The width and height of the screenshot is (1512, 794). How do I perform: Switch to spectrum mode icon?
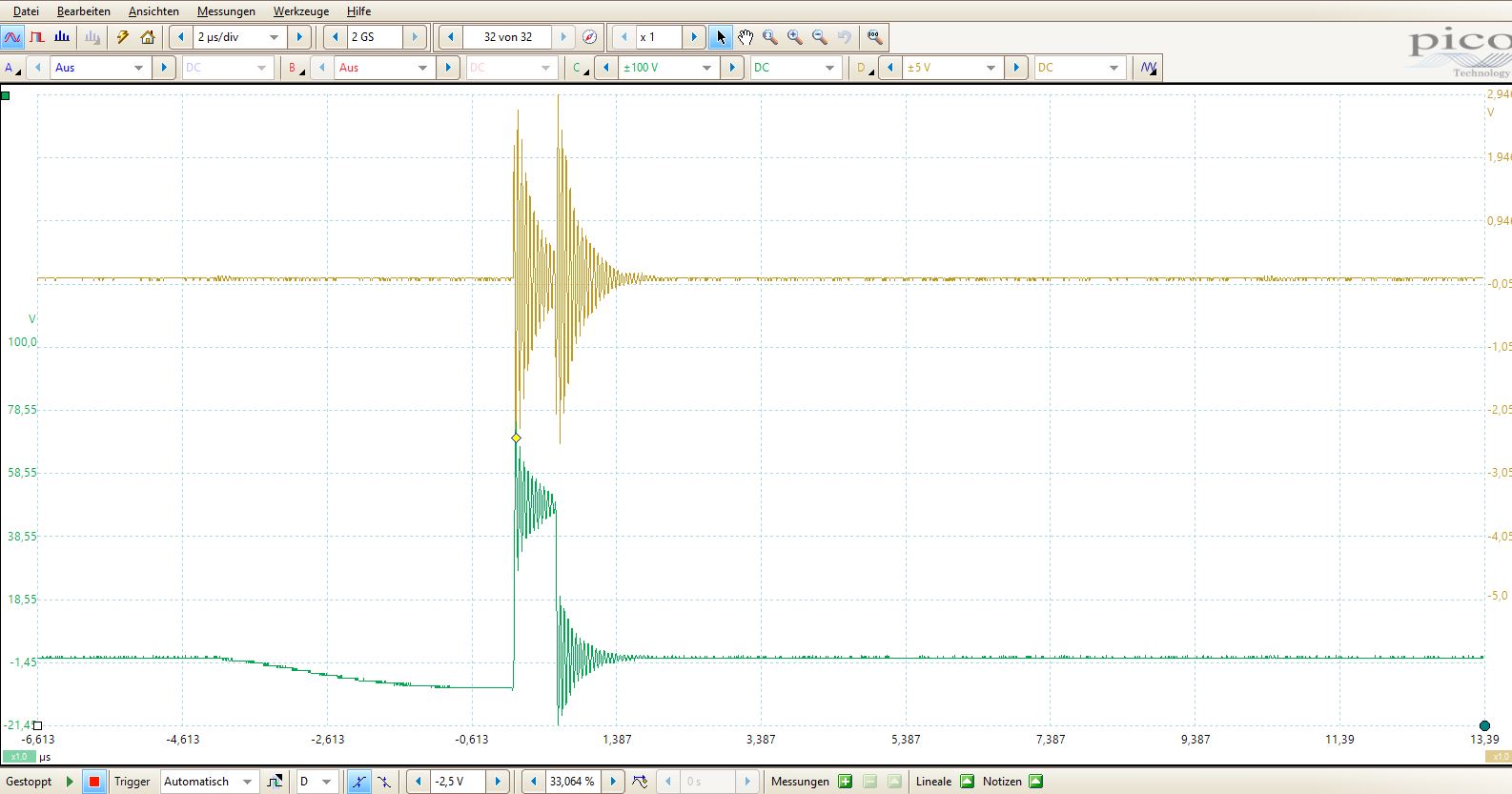coord(62,37)
